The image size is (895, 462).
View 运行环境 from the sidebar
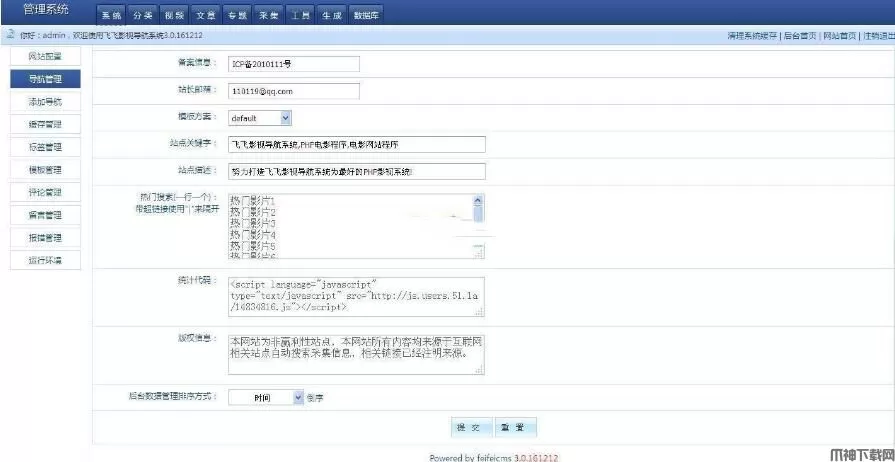coord(46,260)
